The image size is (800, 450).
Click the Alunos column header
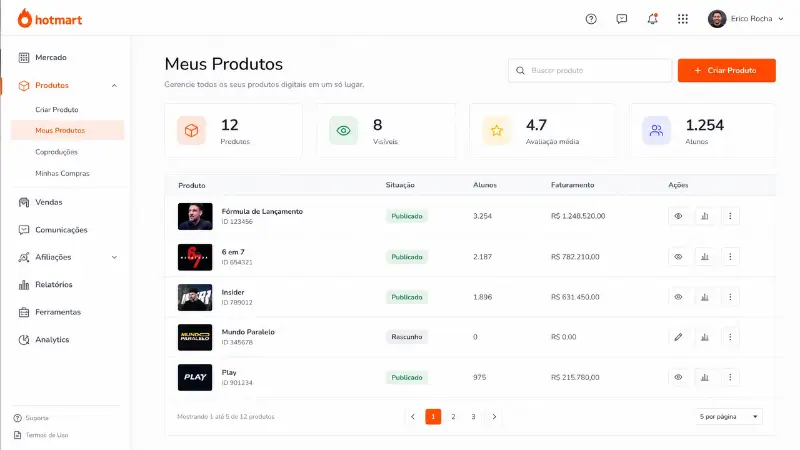click(x=485, y=185)
